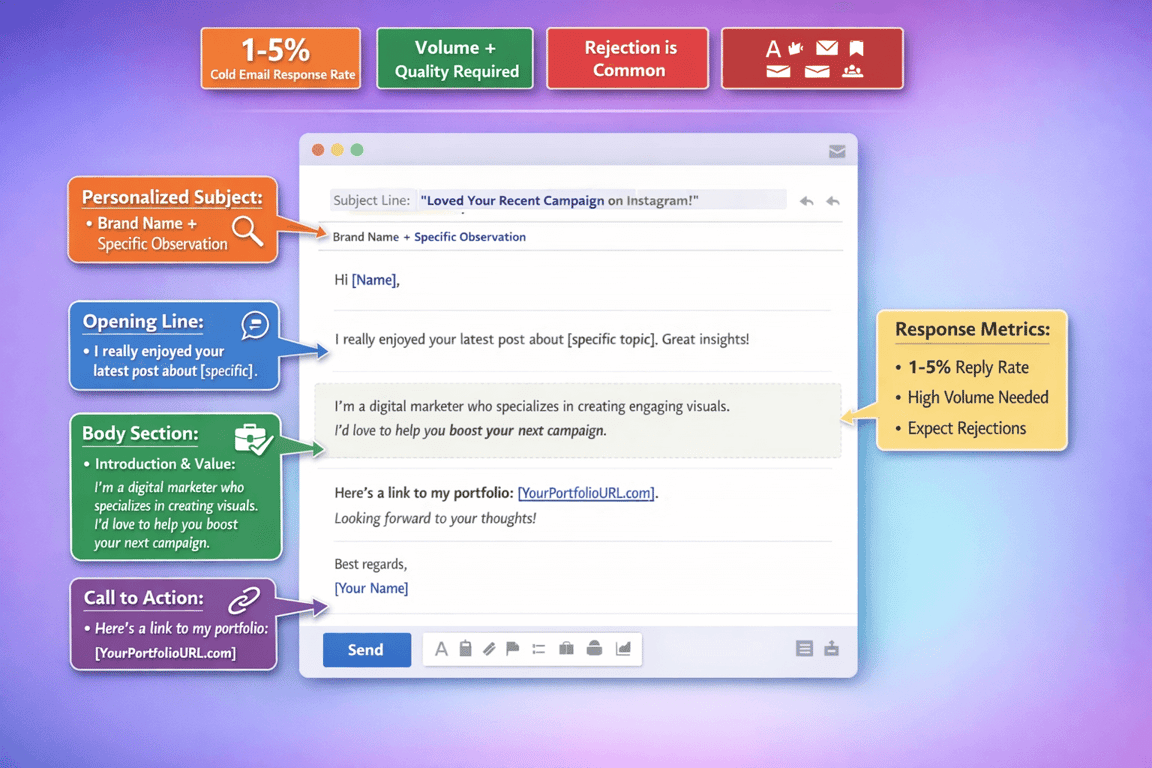Click the bookmark icon in red icon badge

click(x=857, y=49)
